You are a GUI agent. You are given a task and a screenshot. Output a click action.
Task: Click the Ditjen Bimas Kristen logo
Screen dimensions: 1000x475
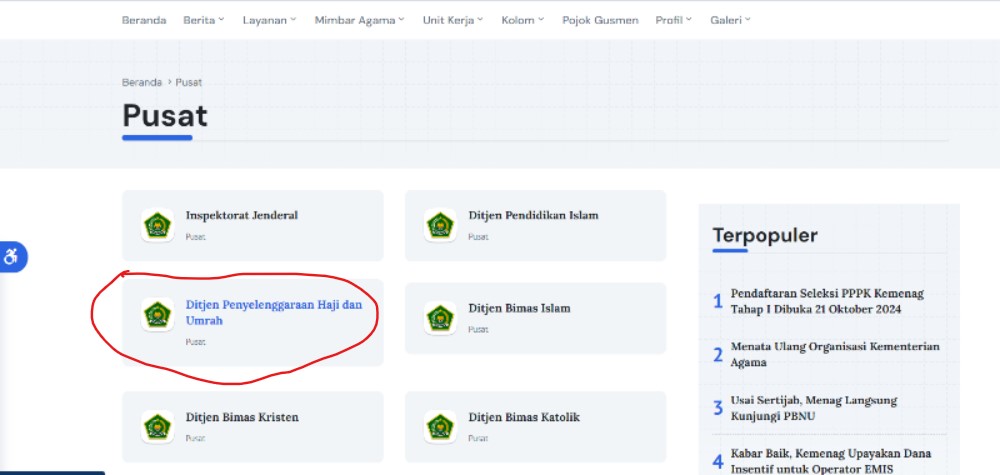coord(158,427)
